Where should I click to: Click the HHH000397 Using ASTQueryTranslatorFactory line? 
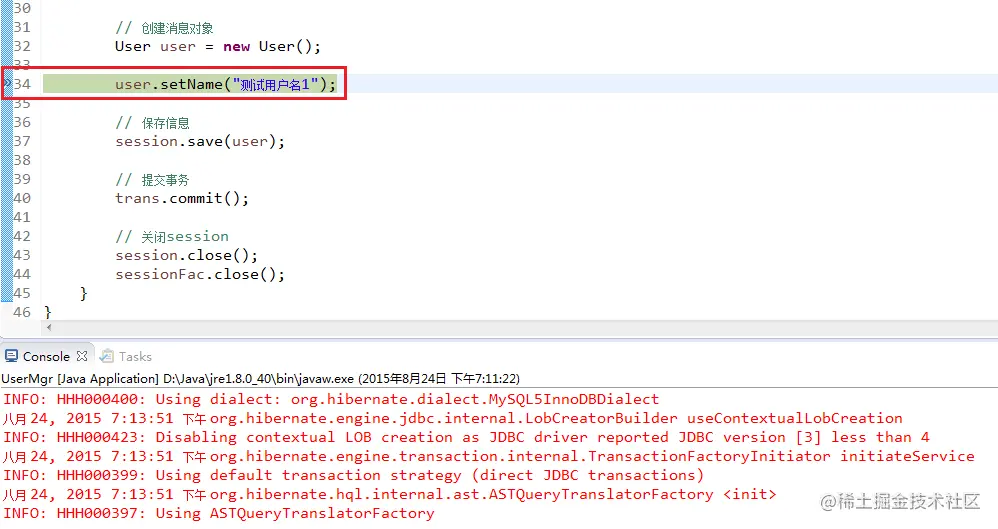(219, 514)
